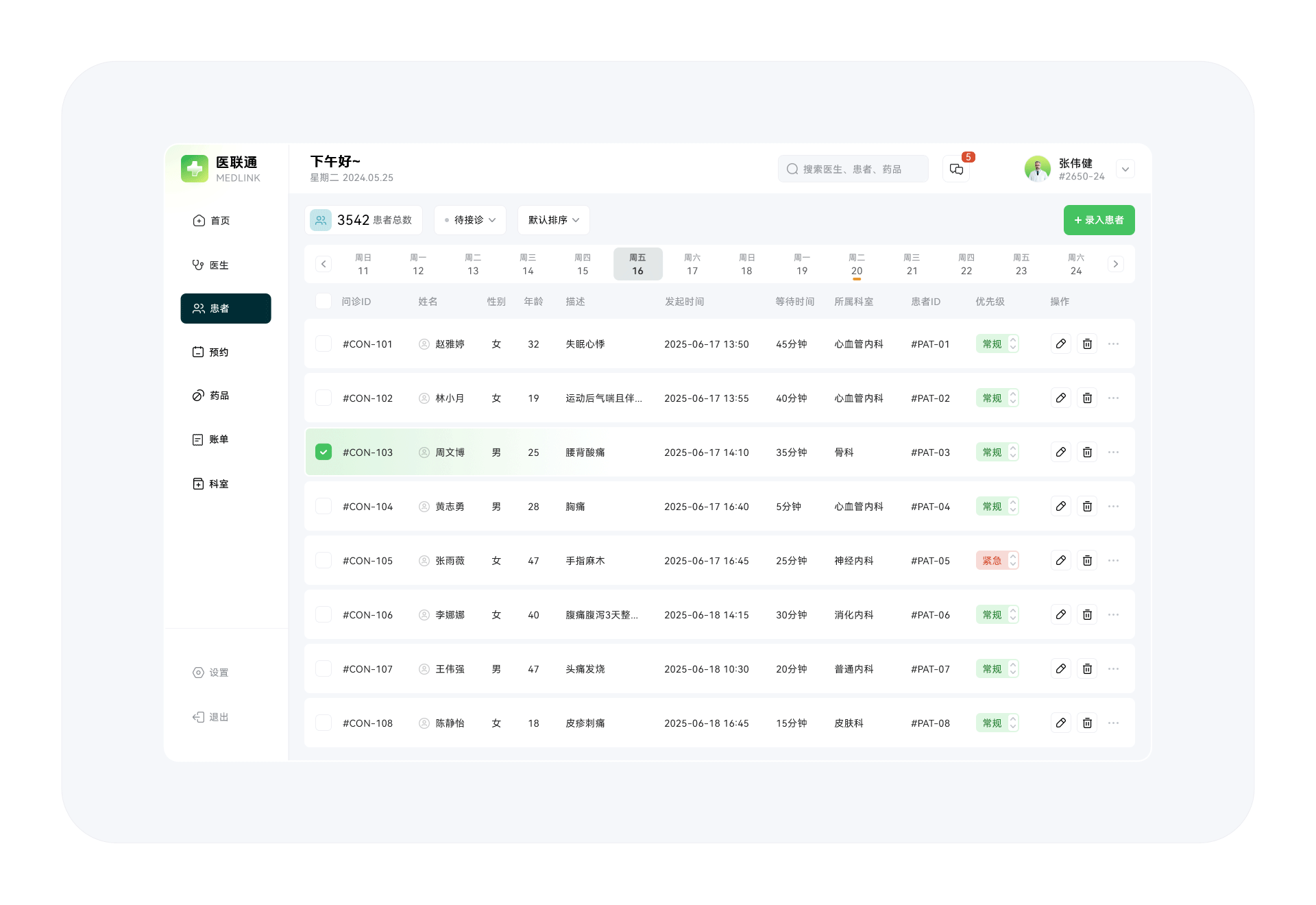Click the search field for doctors, patients, medicines
1316x905 pixels.
tap(853, 169)
